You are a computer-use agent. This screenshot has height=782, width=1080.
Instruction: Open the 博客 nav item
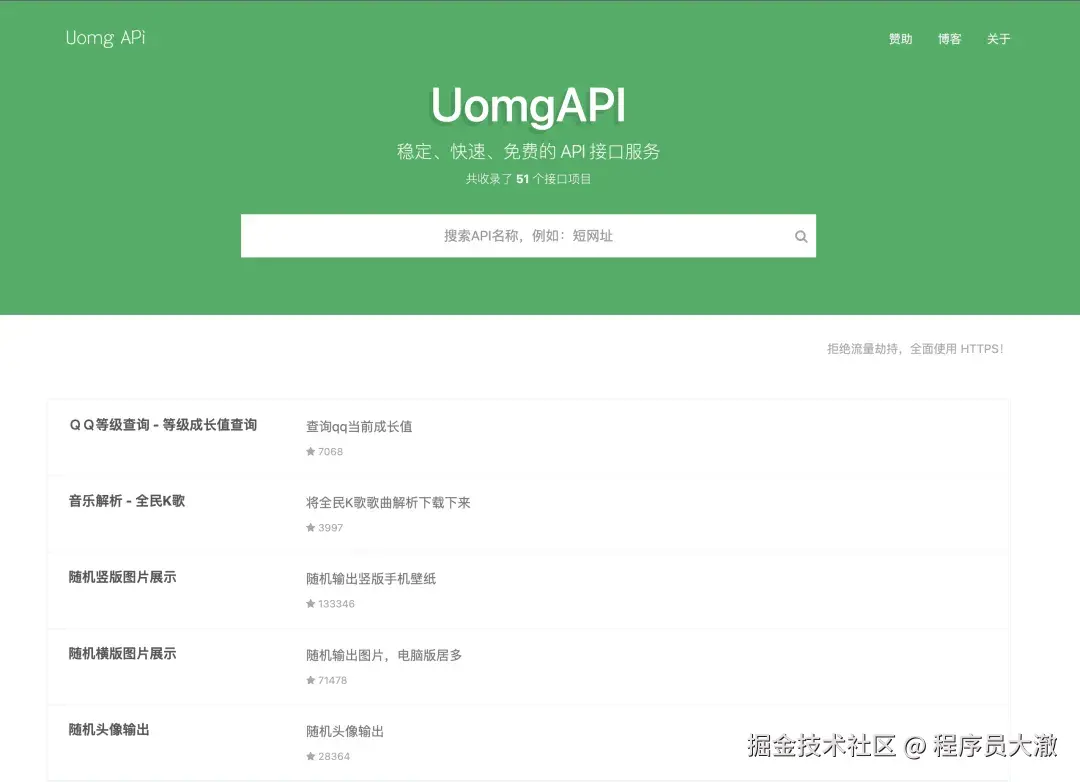949,39
